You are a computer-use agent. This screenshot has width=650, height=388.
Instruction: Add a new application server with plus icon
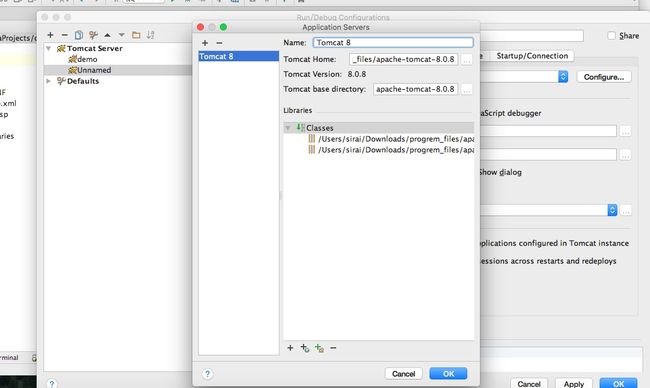(205, 43)
